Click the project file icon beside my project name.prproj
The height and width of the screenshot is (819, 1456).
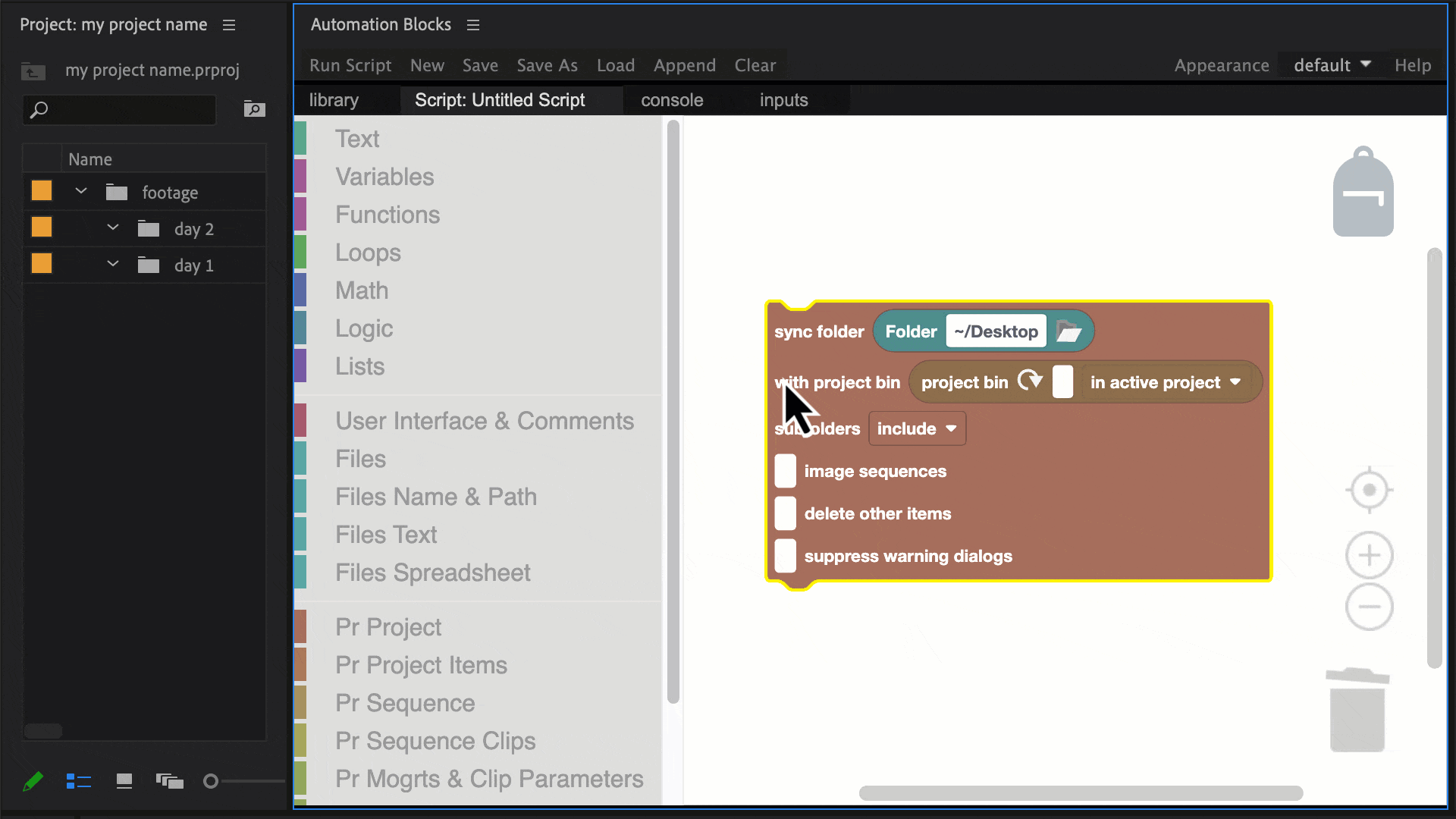[x=33, y=71]
